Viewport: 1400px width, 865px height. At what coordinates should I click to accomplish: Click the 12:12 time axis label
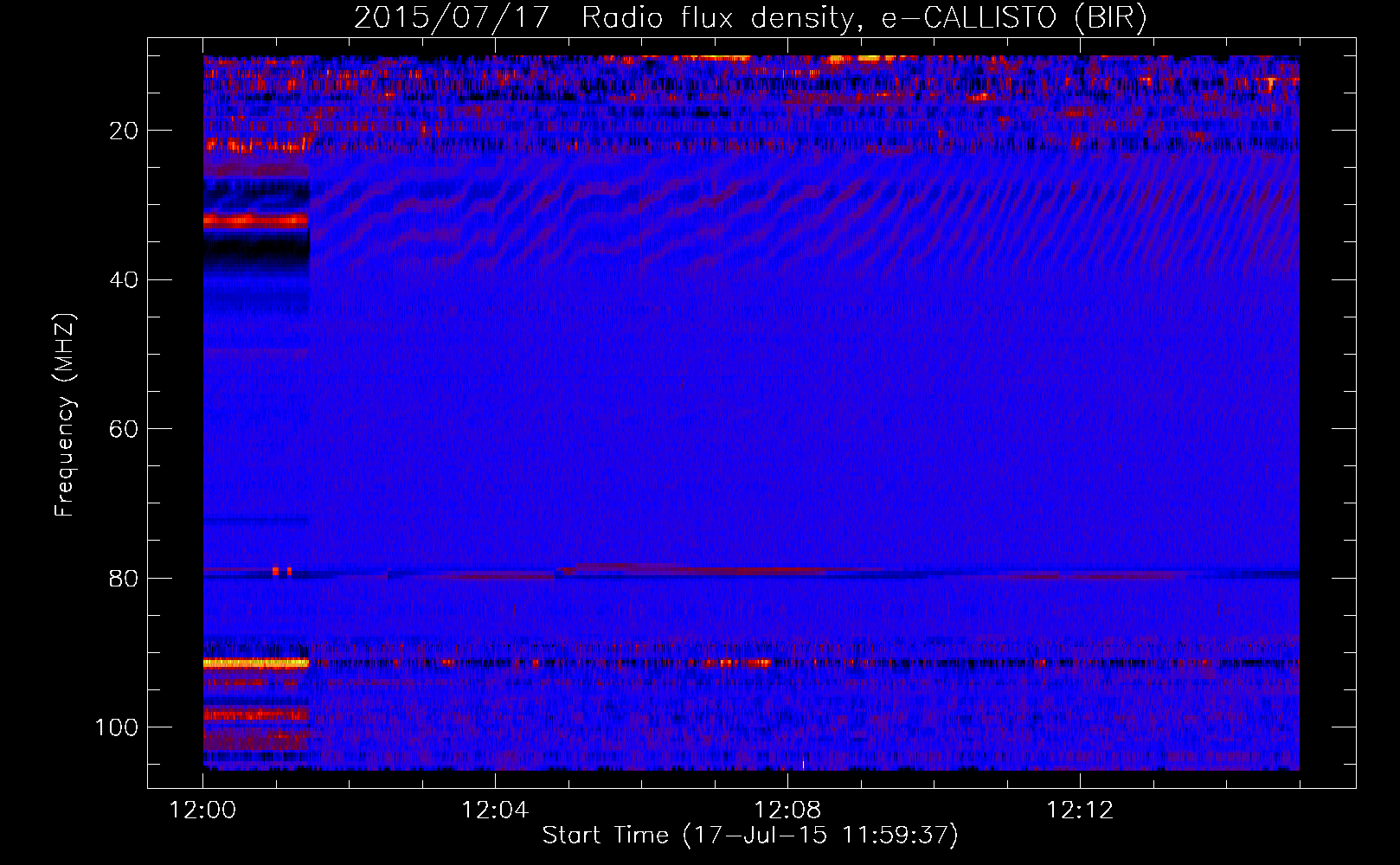pos(1080,810)
